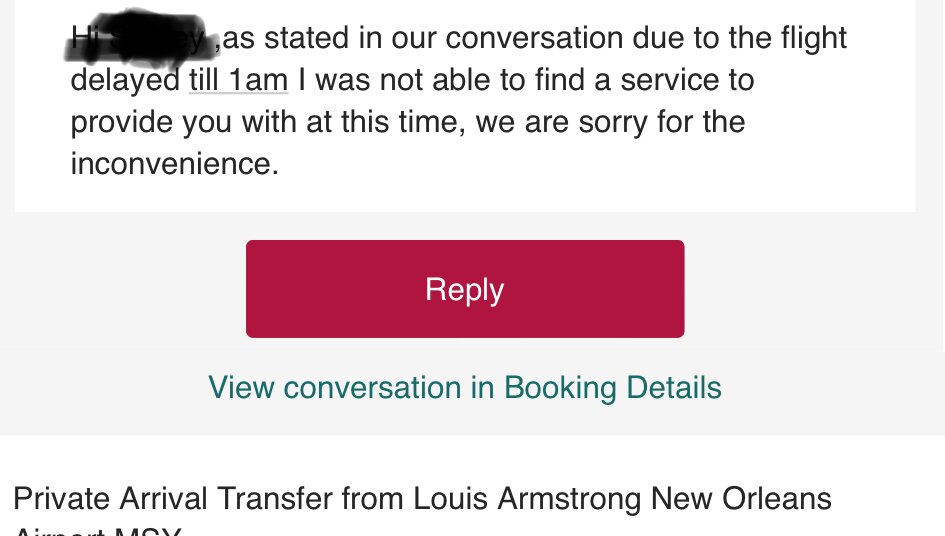Click the underlined "till 1am" text
This screenshot has width=945, height=536.
point(239,80)
